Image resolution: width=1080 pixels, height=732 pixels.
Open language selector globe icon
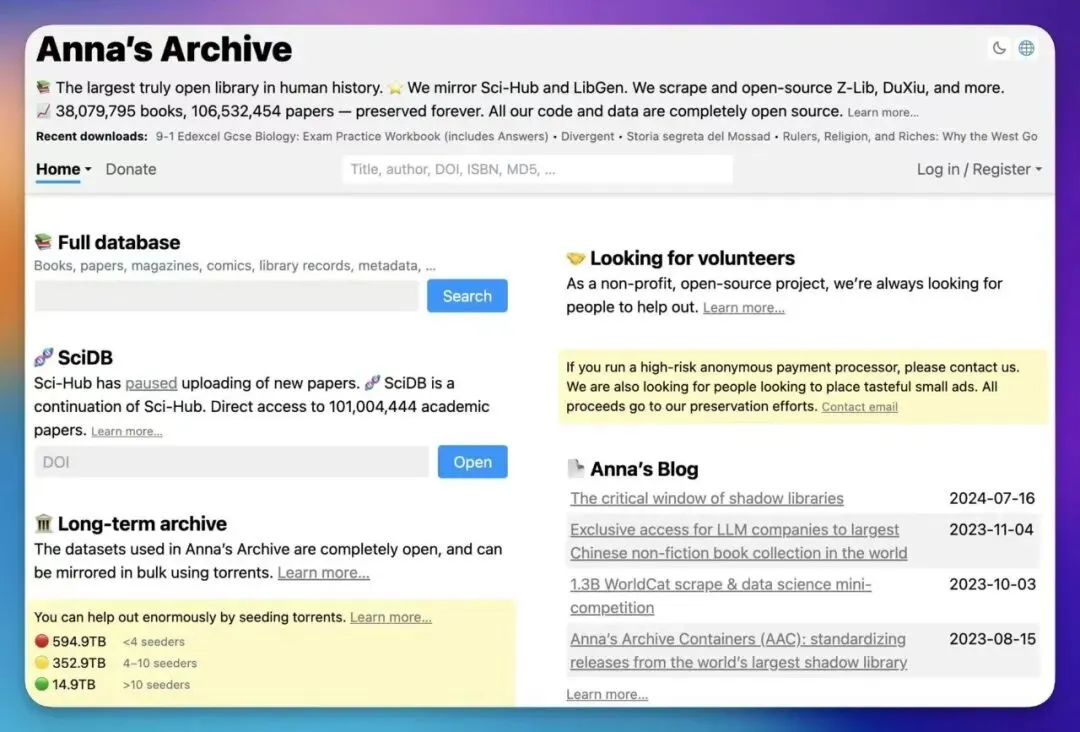1026,48
